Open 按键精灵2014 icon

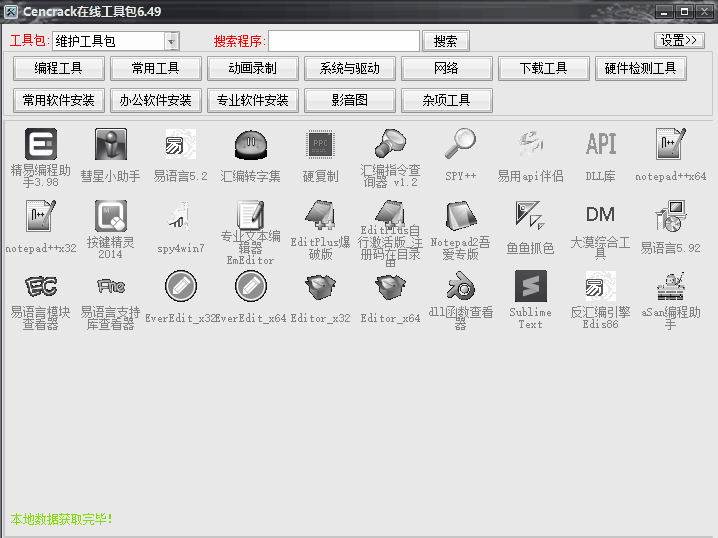(x=110, y=216)
